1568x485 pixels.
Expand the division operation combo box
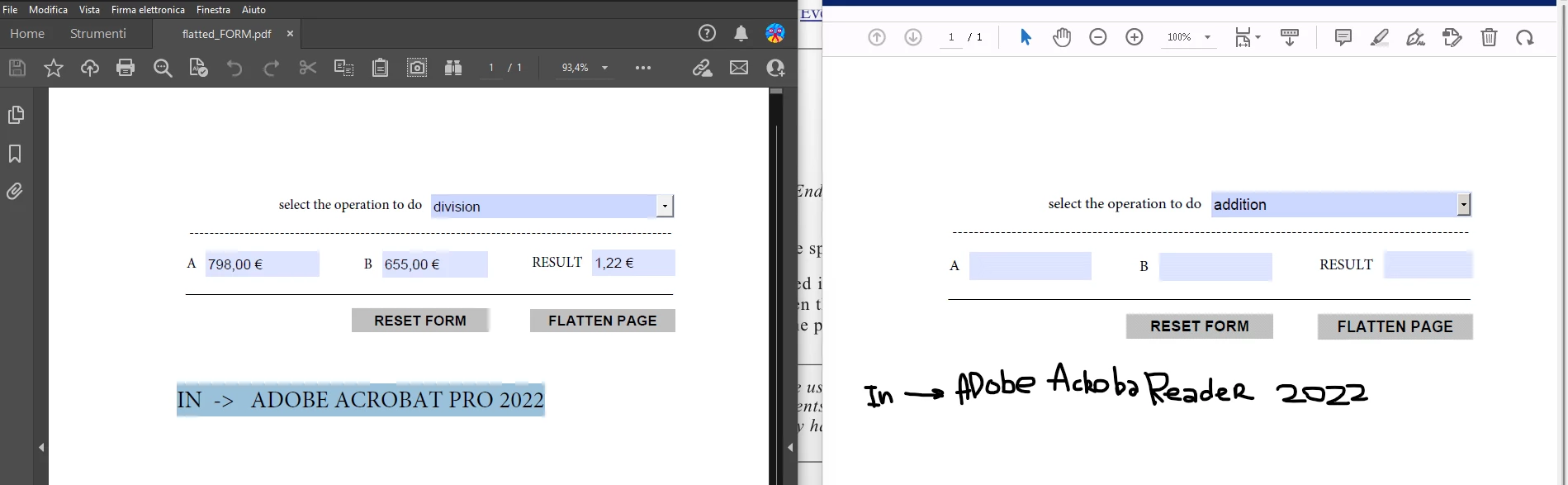click(x=665, y=207)
